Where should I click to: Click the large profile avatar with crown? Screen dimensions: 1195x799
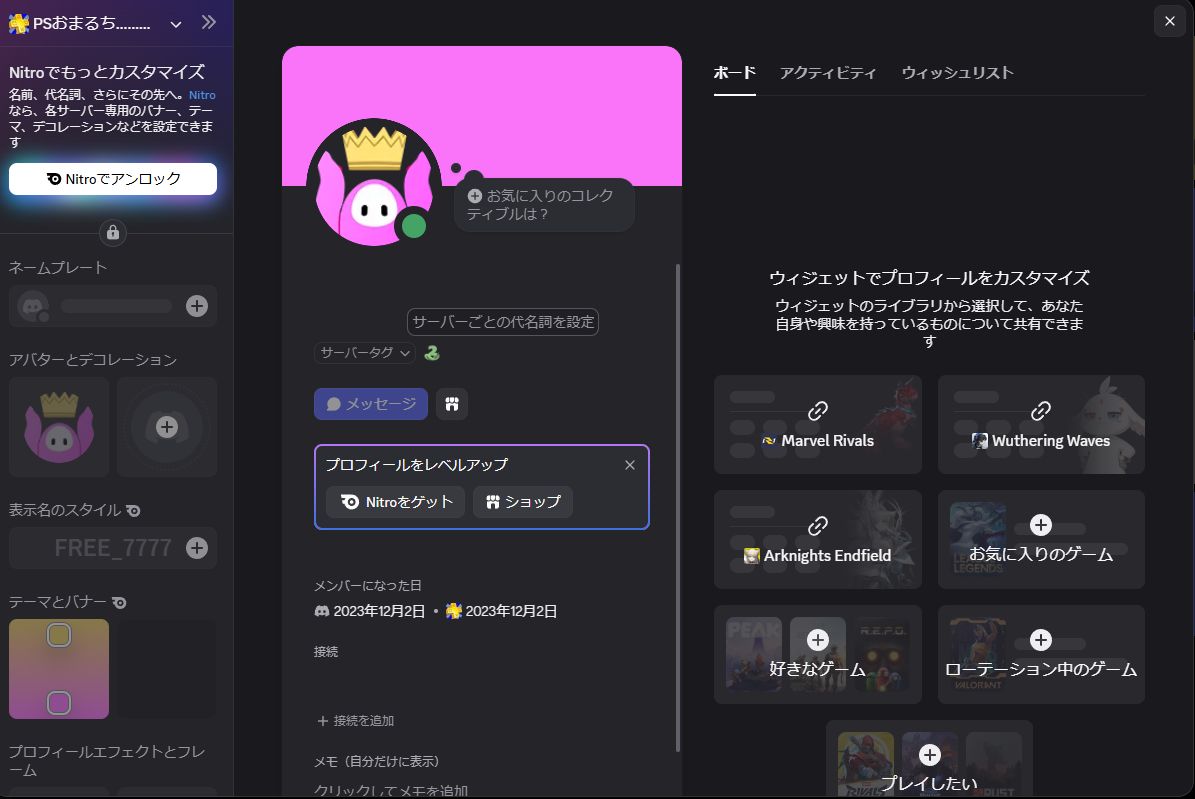pos(373,183)
